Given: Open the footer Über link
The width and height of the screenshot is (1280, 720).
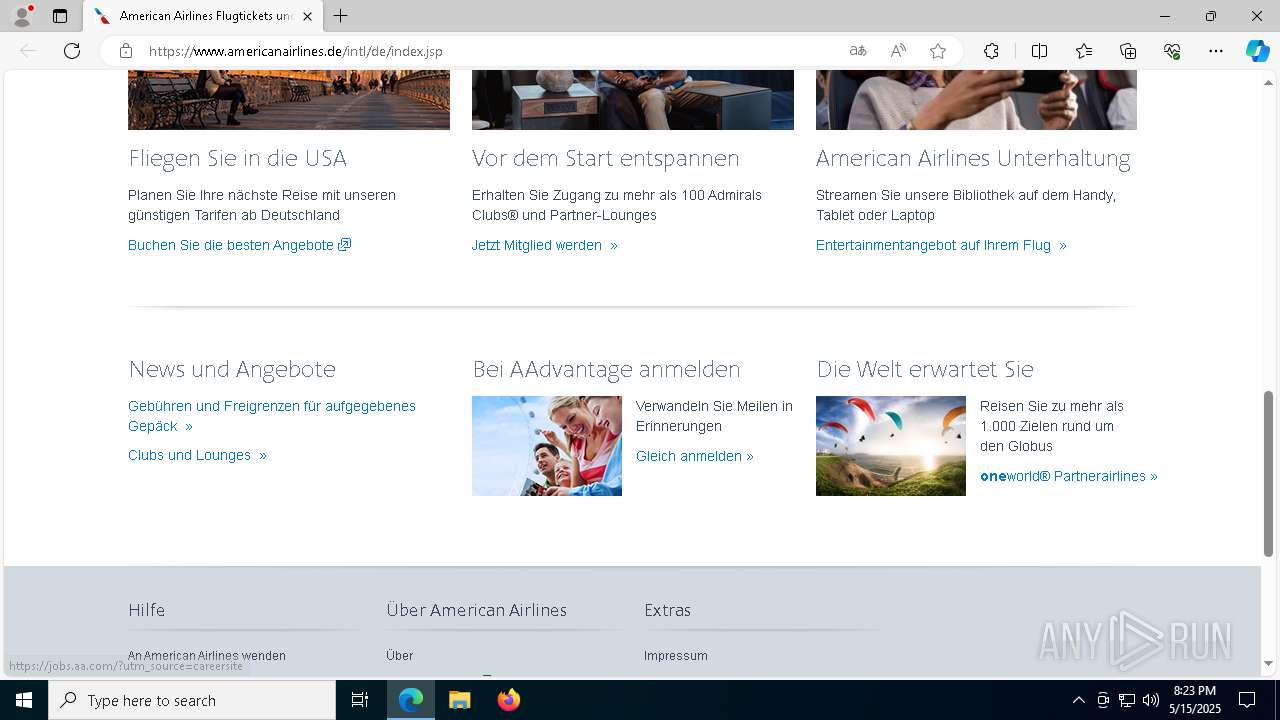Looking at the screenshot, I should pos(400,655).
